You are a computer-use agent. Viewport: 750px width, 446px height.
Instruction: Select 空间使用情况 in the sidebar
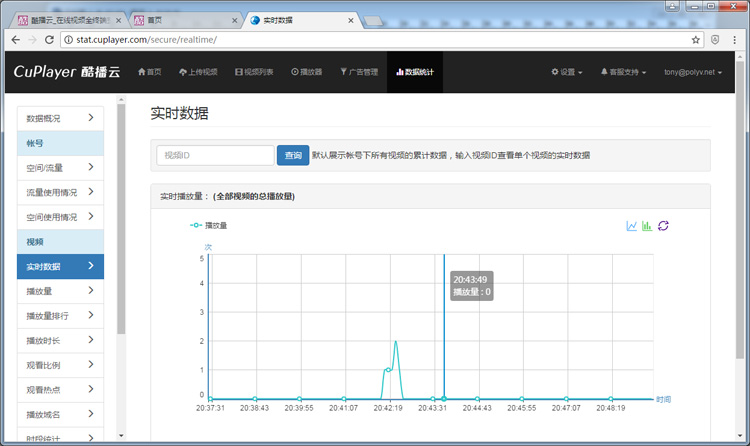tap(60, 217)
